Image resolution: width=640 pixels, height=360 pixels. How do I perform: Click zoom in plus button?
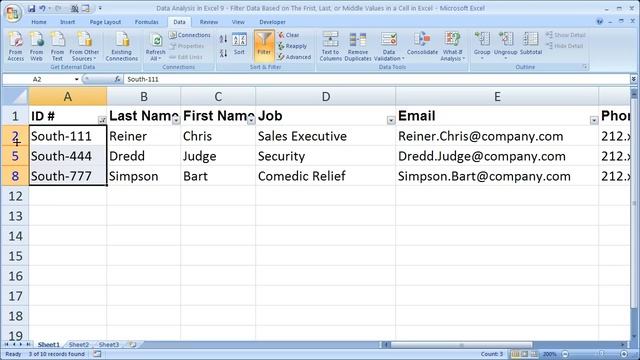pos(624,354)
